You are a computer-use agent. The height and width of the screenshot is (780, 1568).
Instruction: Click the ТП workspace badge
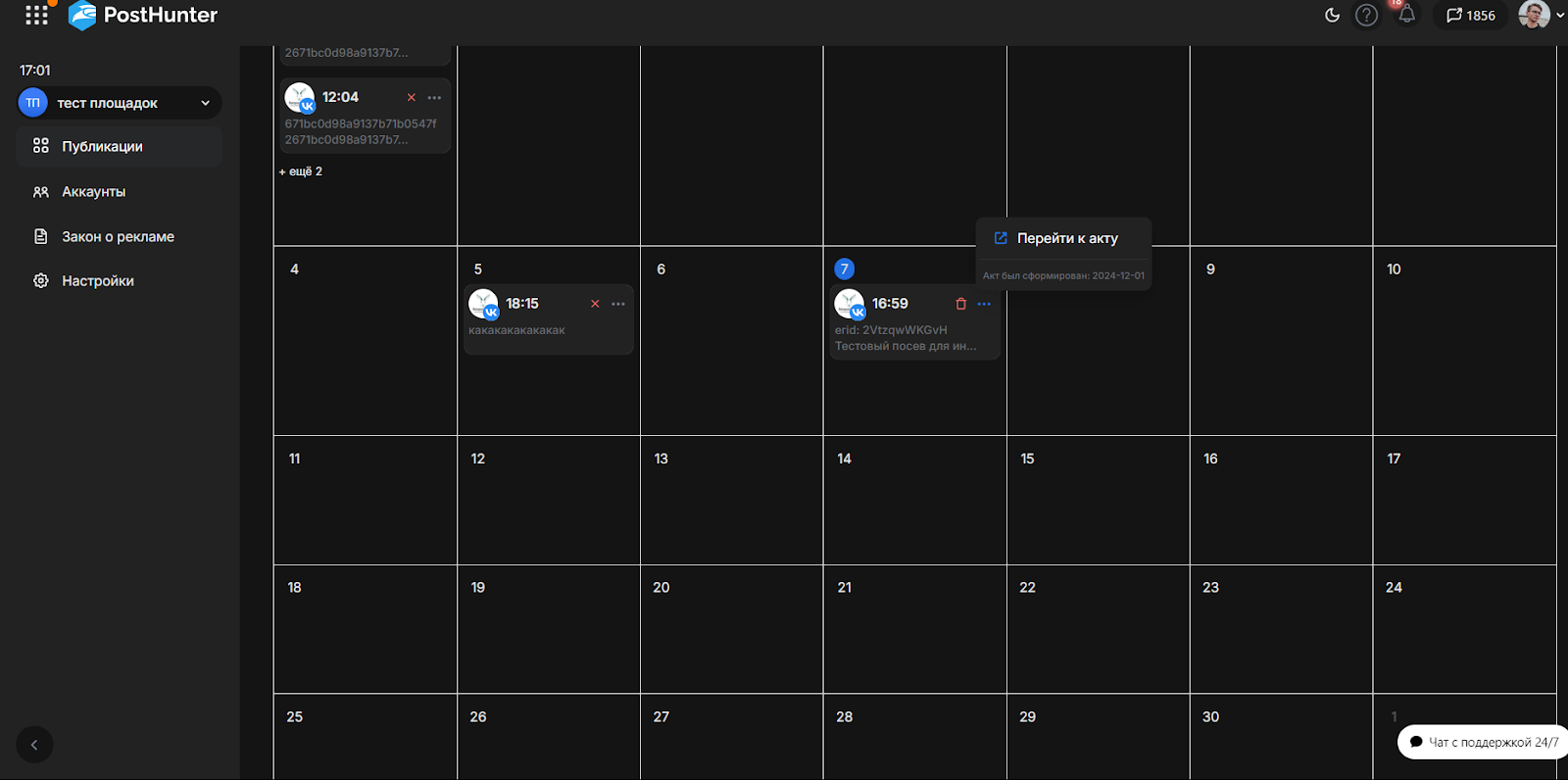[32, 103]
